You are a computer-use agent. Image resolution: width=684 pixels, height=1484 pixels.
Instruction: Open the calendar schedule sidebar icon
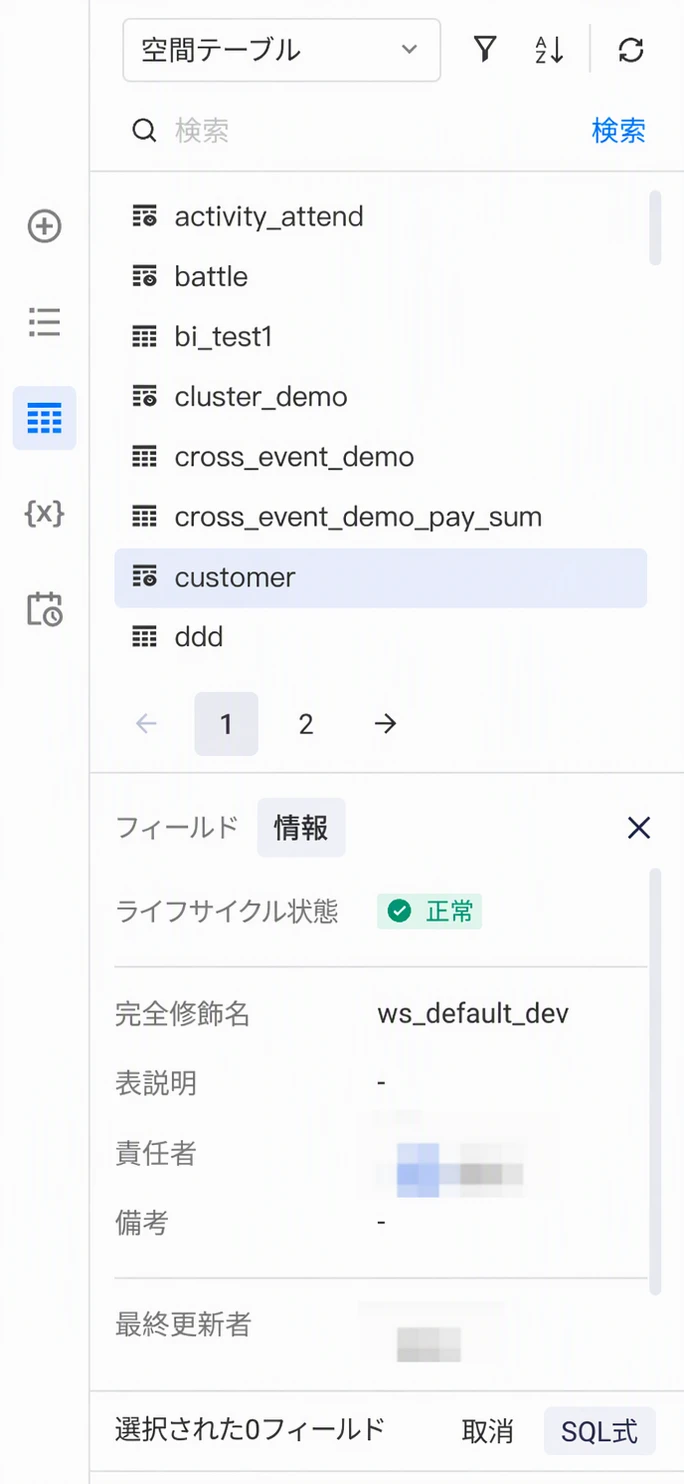(44, 609)
